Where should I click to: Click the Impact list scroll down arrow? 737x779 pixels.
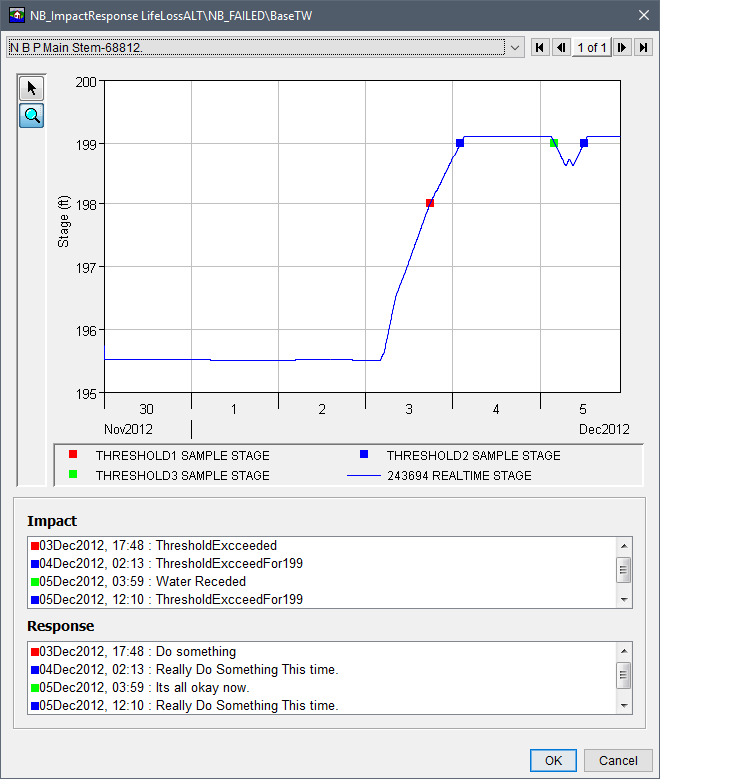pyautogui.click(x=624, y=600)
